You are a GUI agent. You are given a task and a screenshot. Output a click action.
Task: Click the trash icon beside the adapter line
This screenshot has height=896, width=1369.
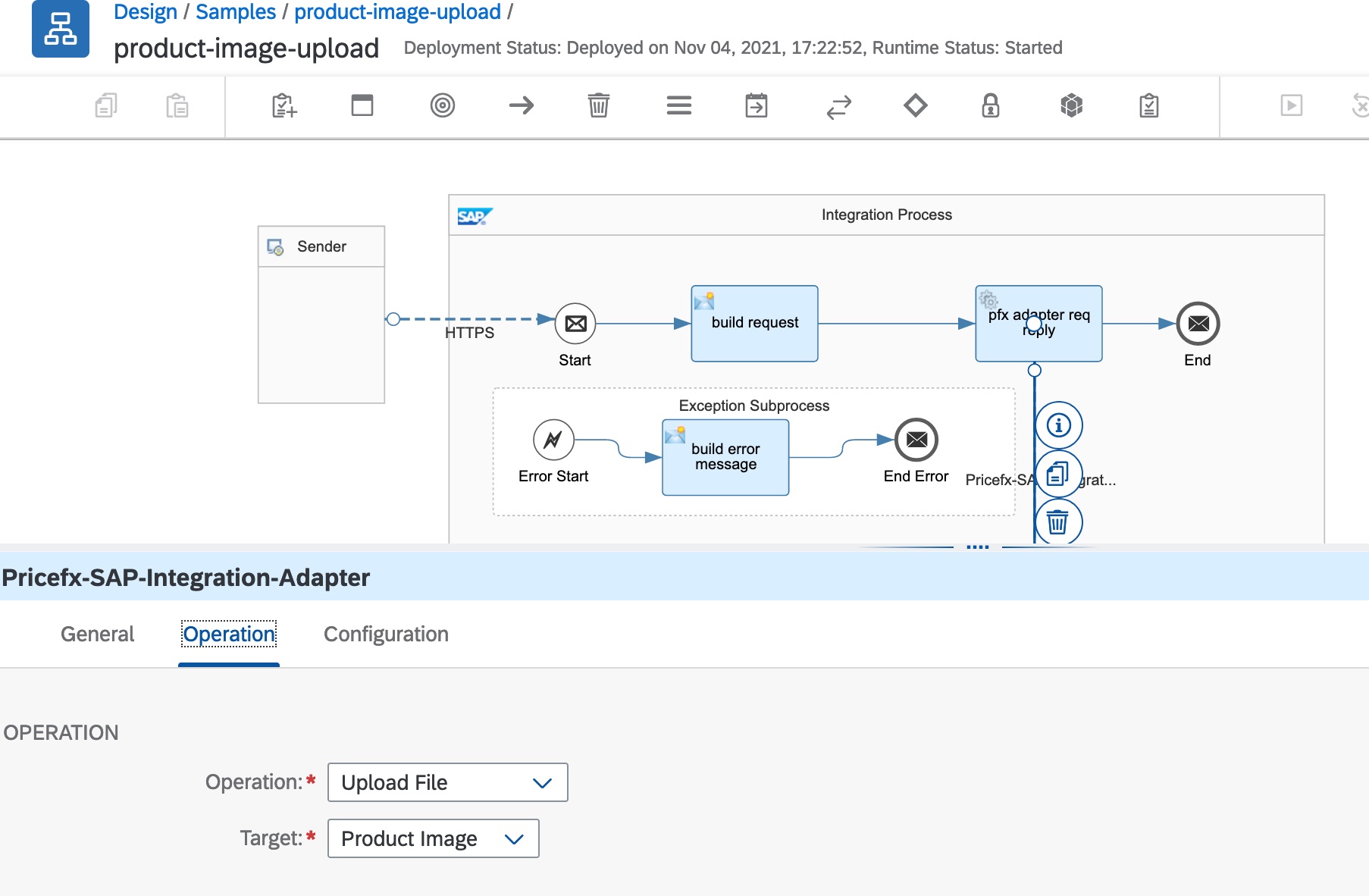pyautogui.click(x=1057, y=522)
